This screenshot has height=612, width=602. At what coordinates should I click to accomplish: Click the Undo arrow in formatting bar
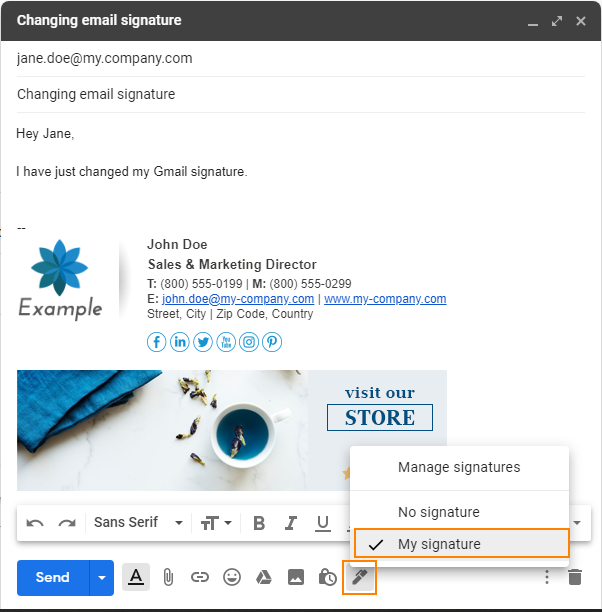click(36, 522)
